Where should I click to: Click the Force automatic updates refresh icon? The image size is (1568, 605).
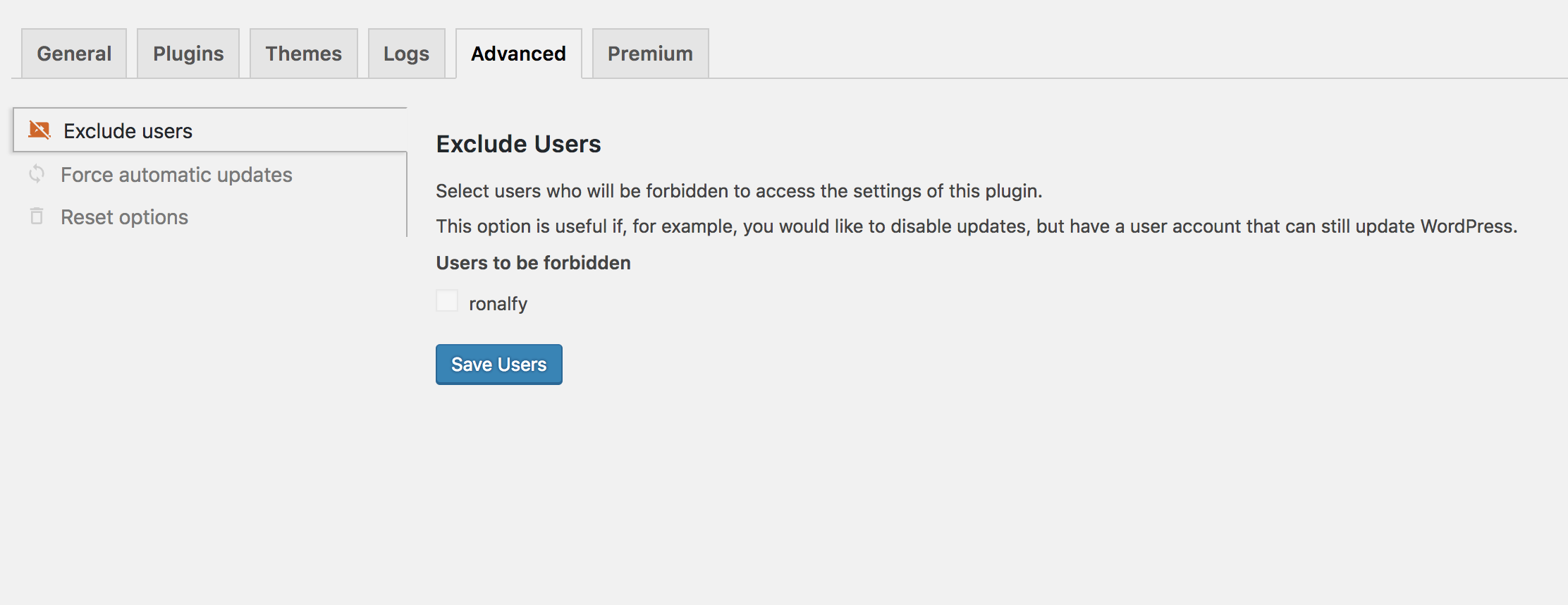pyautogui.click(x=37, y=173)
